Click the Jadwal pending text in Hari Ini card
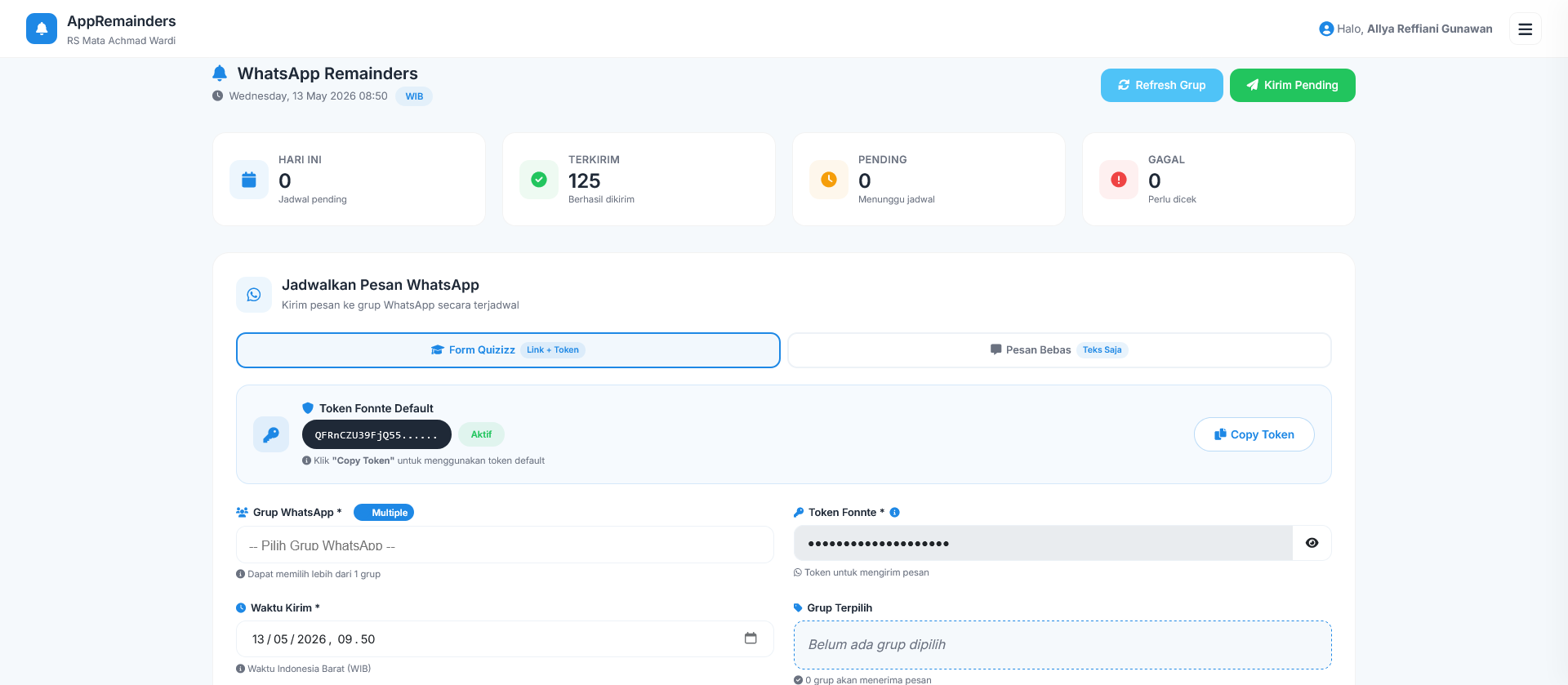The image size is (1568, 685). pyautogui.click(x=312, y=199)
